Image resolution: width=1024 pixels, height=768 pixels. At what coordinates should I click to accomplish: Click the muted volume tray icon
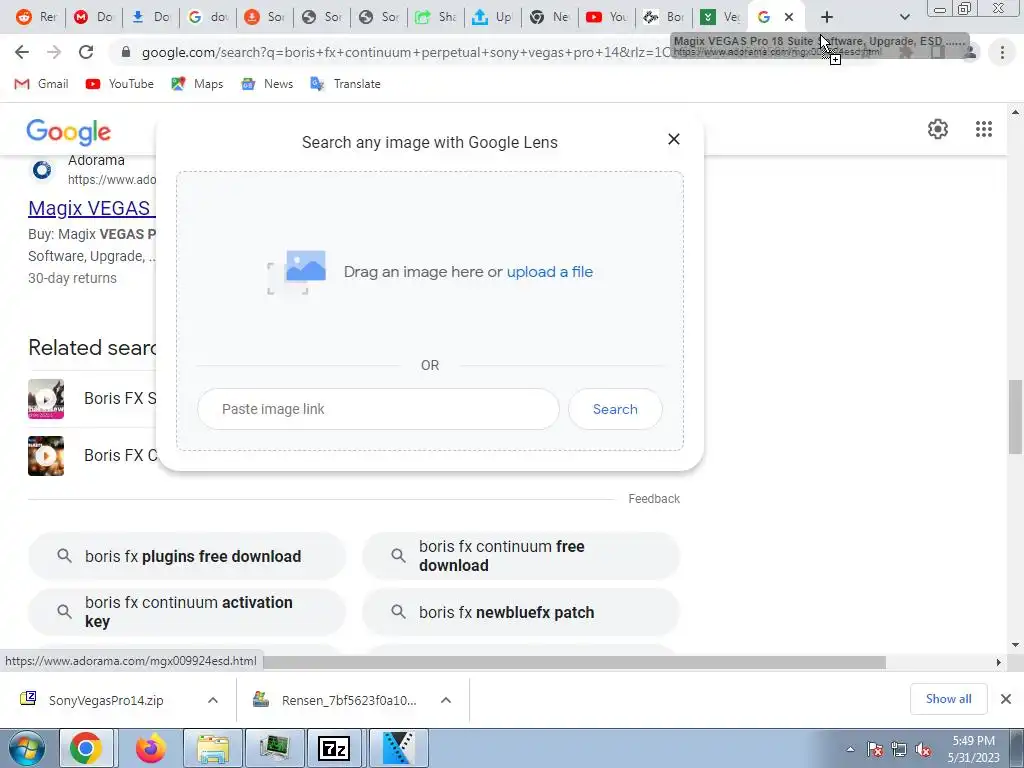[923, 750]
